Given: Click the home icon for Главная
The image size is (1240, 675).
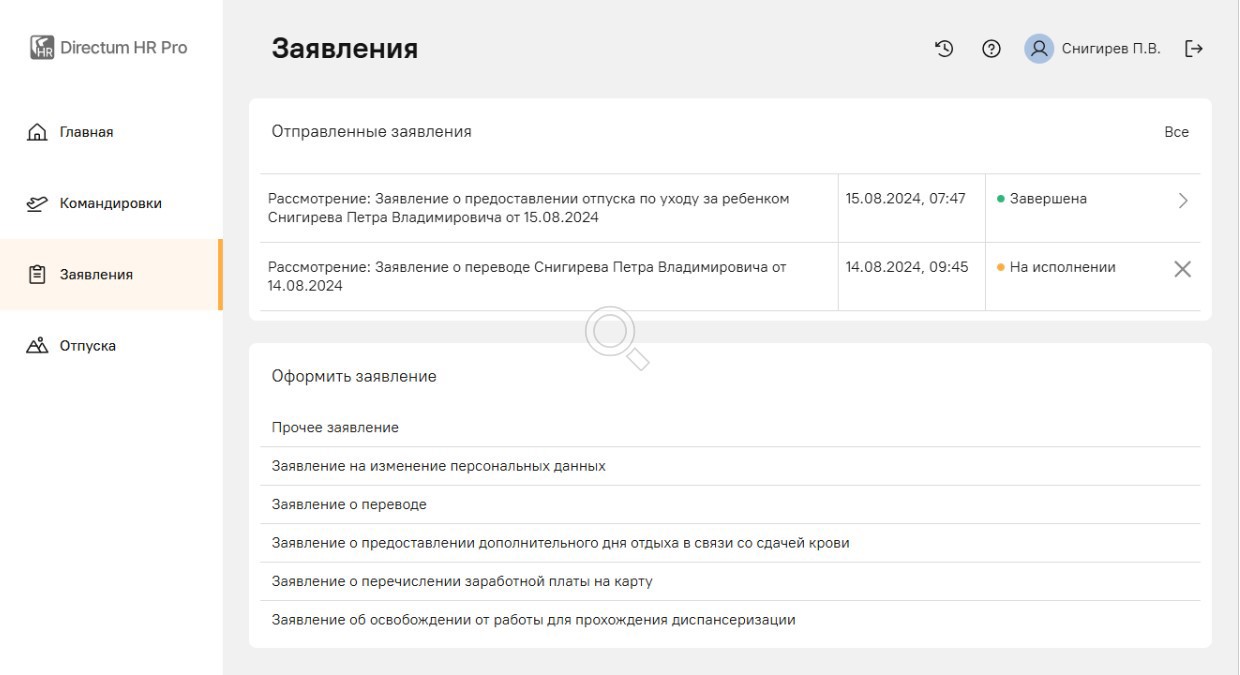Looking at the screenshot, I should coord(37,133).
